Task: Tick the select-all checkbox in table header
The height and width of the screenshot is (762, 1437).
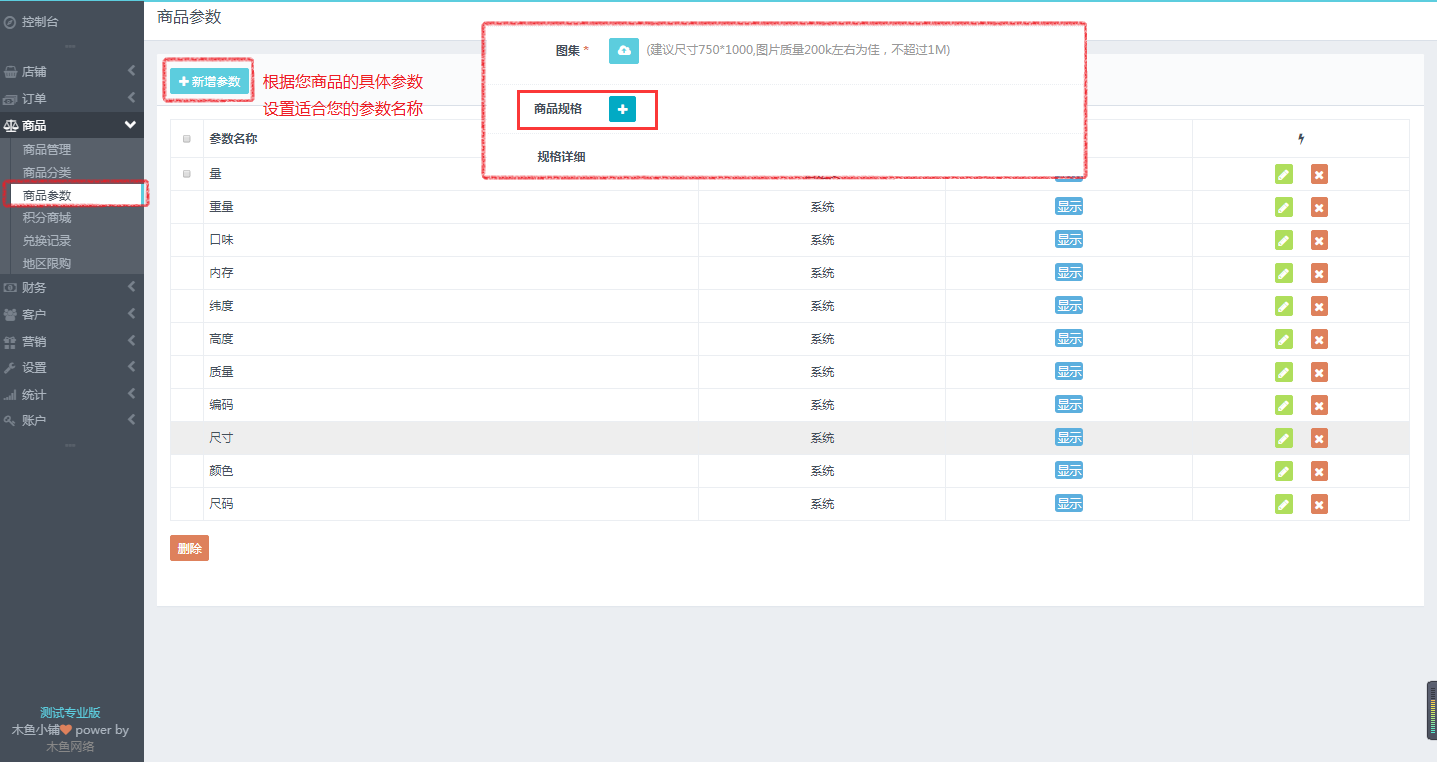Action: (187, 139)
